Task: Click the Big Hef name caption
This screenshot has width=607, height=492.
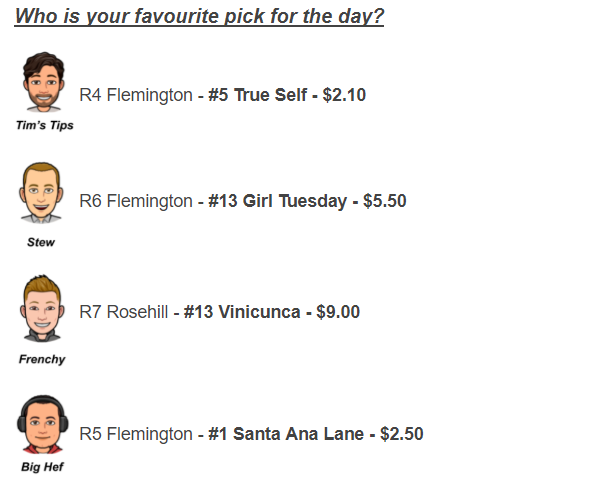Action: (42, 467)
